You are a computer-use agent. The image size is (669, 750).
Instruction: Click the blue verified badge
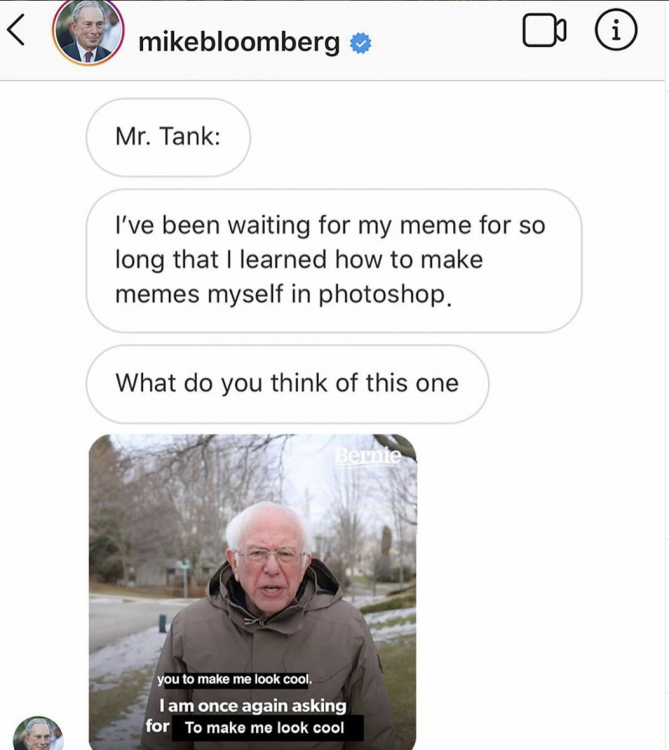coord(360,43)
